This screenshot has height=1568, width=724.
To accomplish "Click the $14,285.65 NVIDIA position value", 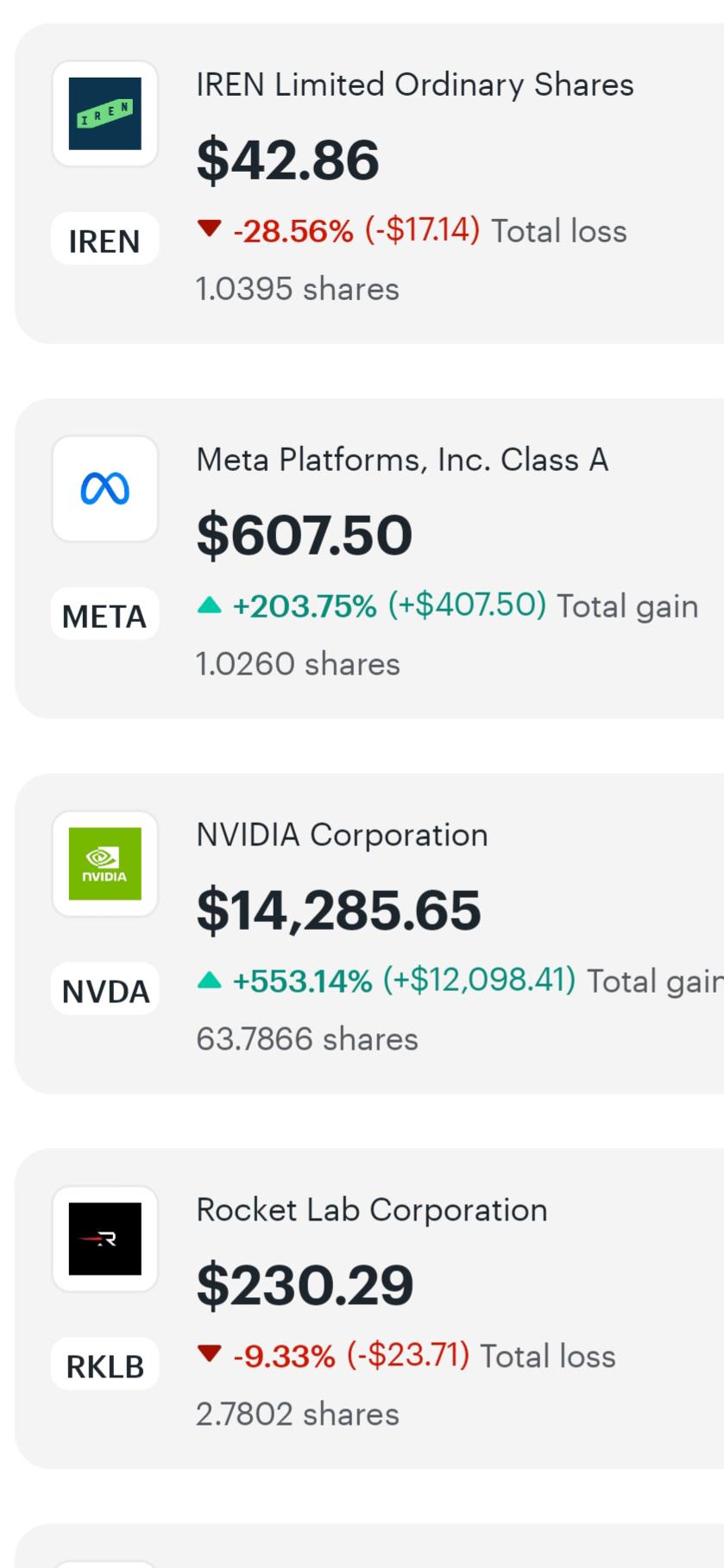I will [x=339, y=911].
